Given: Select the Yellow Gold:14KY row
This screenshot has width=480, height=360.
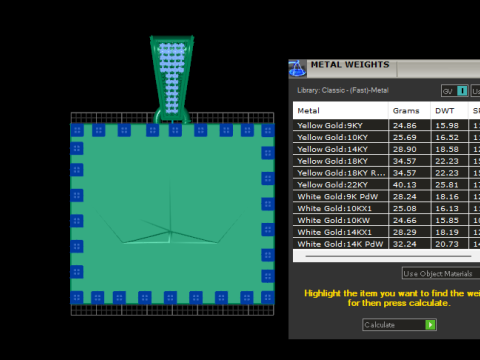Looking at the screenshot, I should tap(386, 149).
